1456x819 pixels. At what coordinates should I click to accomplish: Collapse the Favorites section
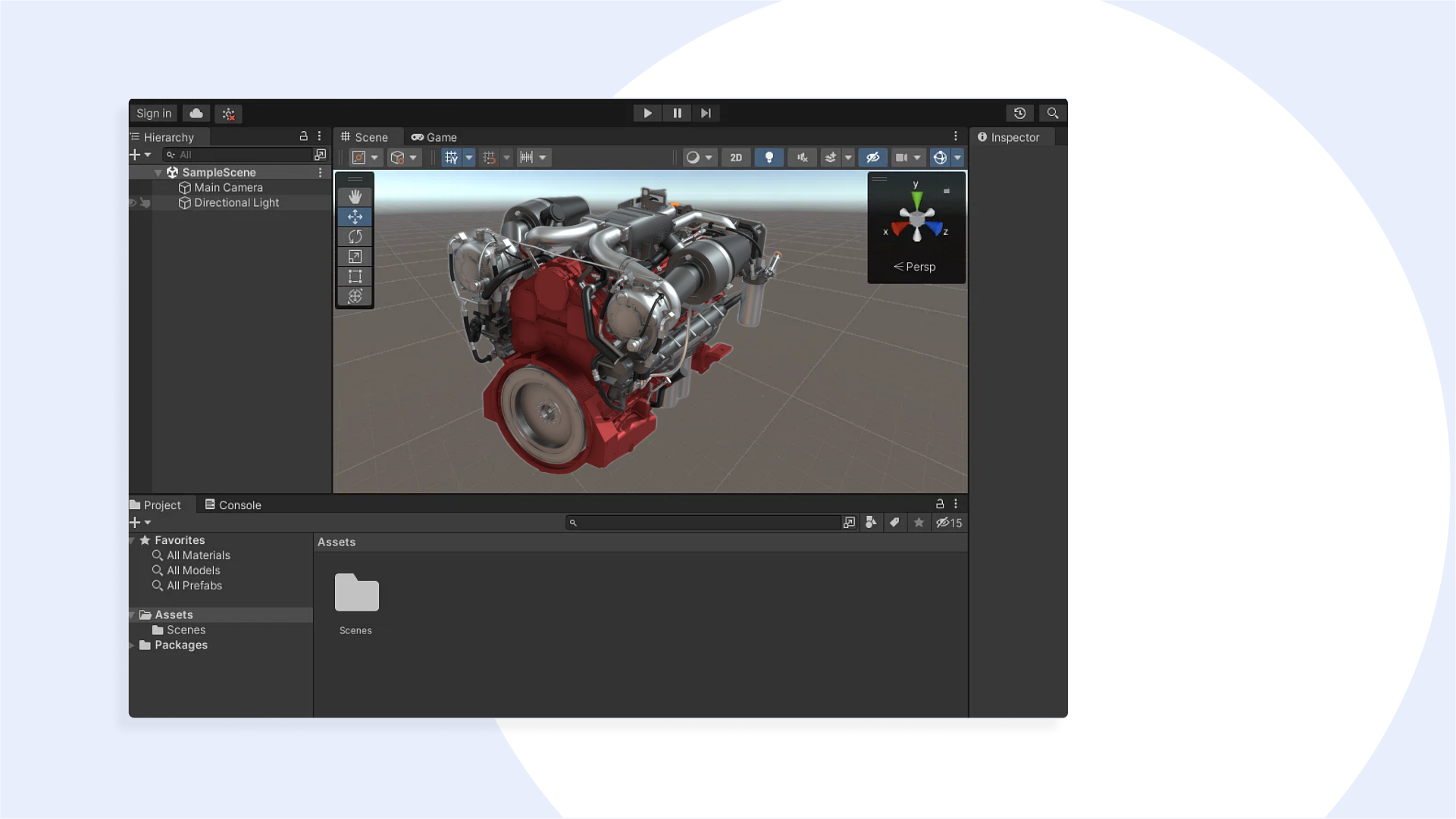pyautogui.click(x=132, y=541)
